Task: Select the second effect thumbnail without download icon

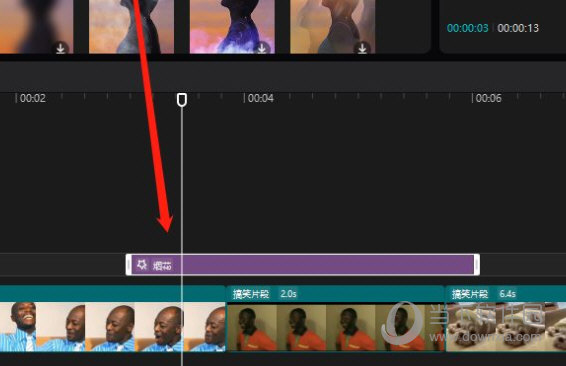Action: [131, 27]
